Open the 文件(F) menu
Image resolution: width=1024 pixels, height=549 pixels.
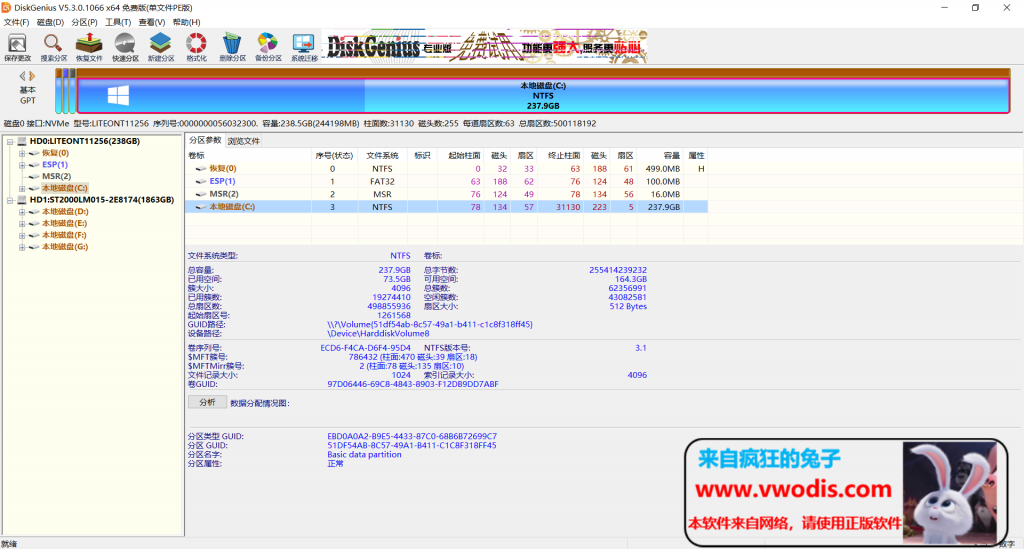pos(16,22)
